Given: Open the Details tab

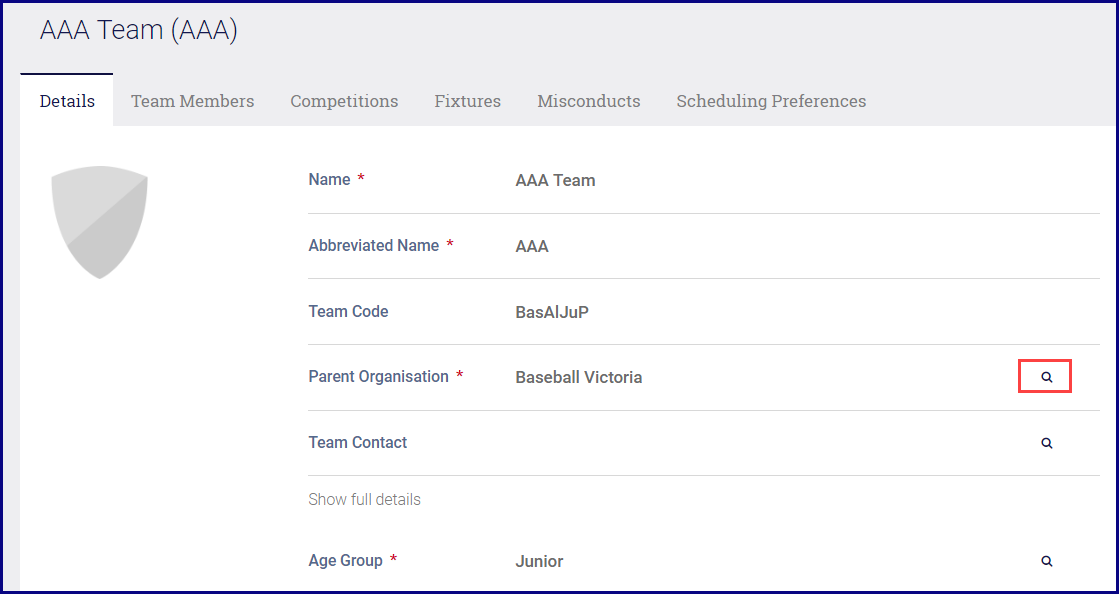Looking at the screenshot, I should coord(67,101).
